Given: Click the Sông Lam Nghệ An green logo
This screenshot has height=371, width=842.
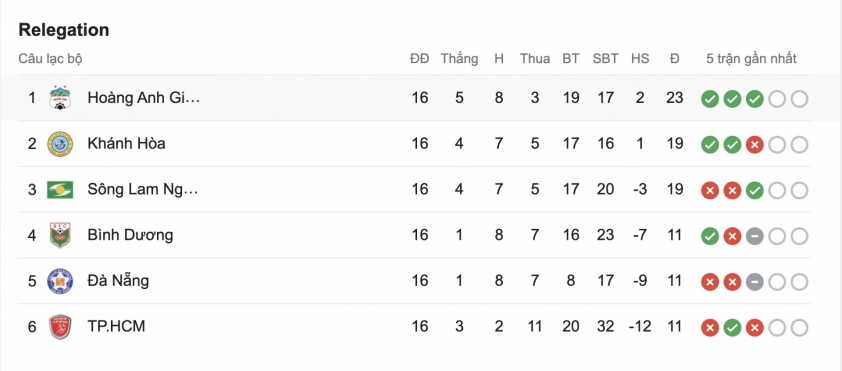Looking at the screenshot, I should (x=60, y=190).
